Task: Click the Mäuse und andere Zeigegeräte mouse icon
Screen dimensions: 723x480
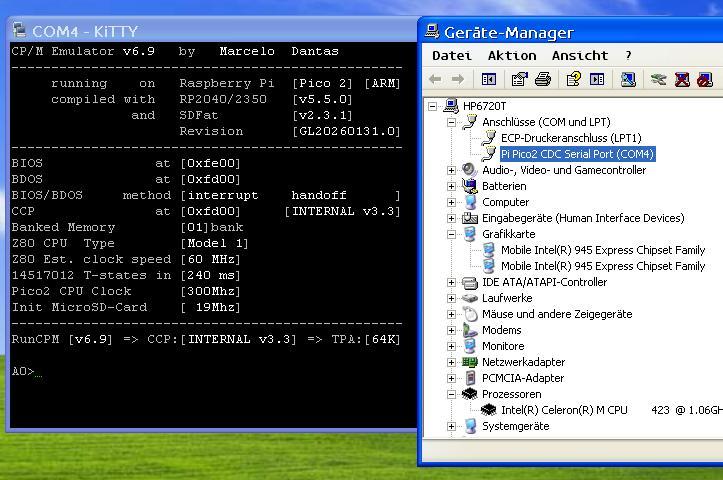Action: tap(470, 314)
